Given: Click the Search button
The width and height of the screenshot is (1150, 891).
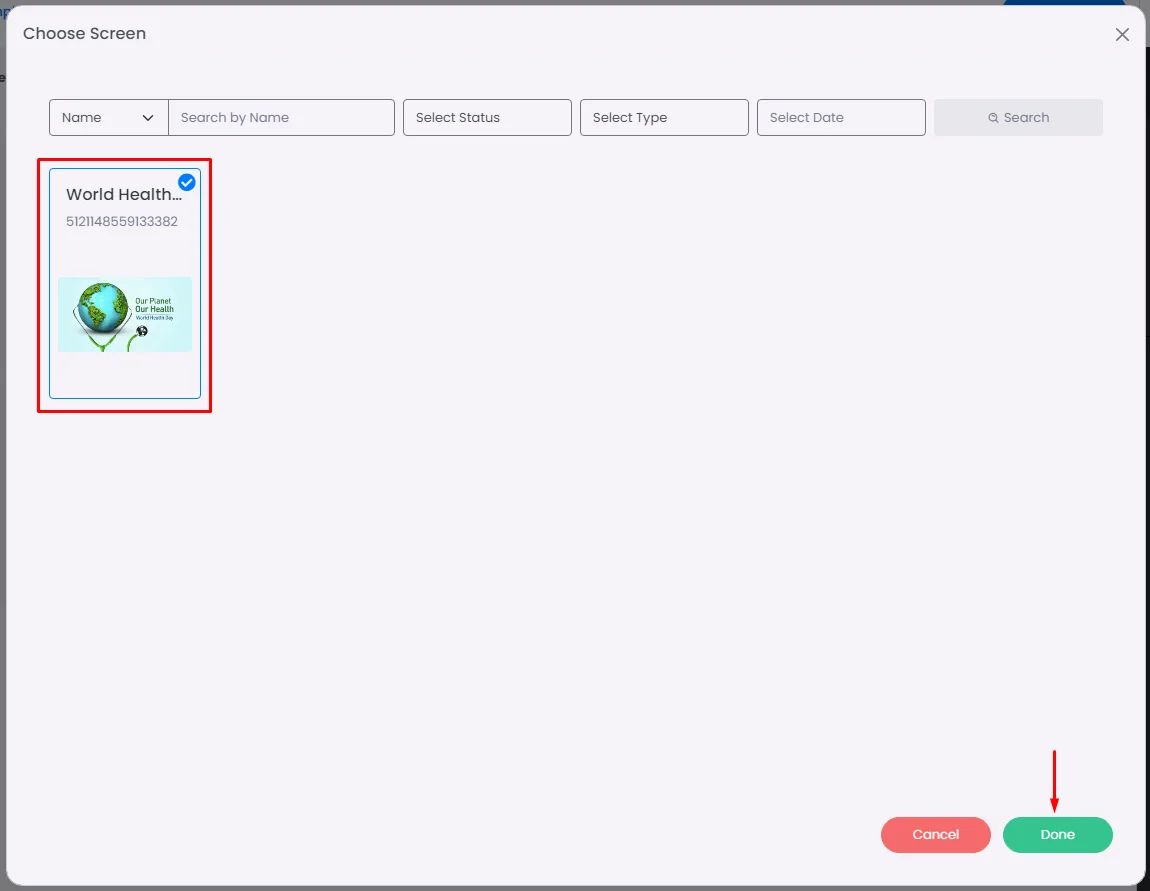Looking at the screenshot, I should point(1018,117).
